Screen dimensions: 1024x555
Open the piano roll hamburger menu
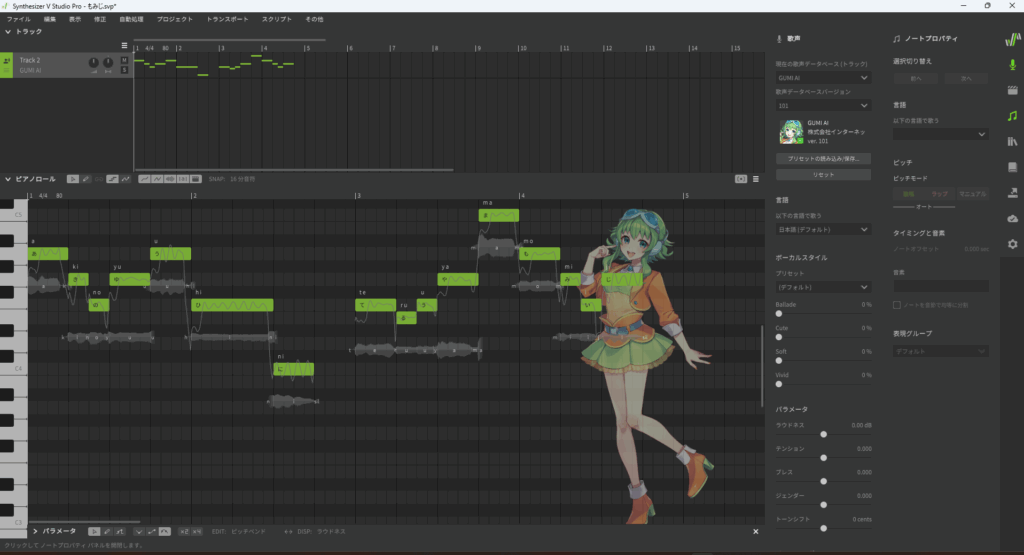[x=756, y=179]
